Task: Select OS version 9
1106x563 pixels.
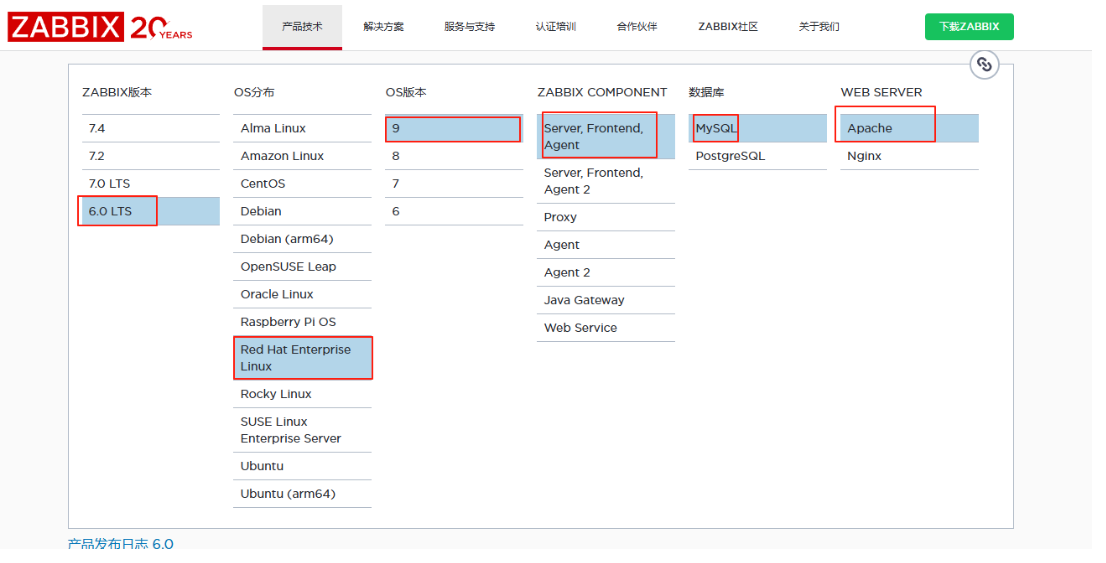Action: pos(454,128)
